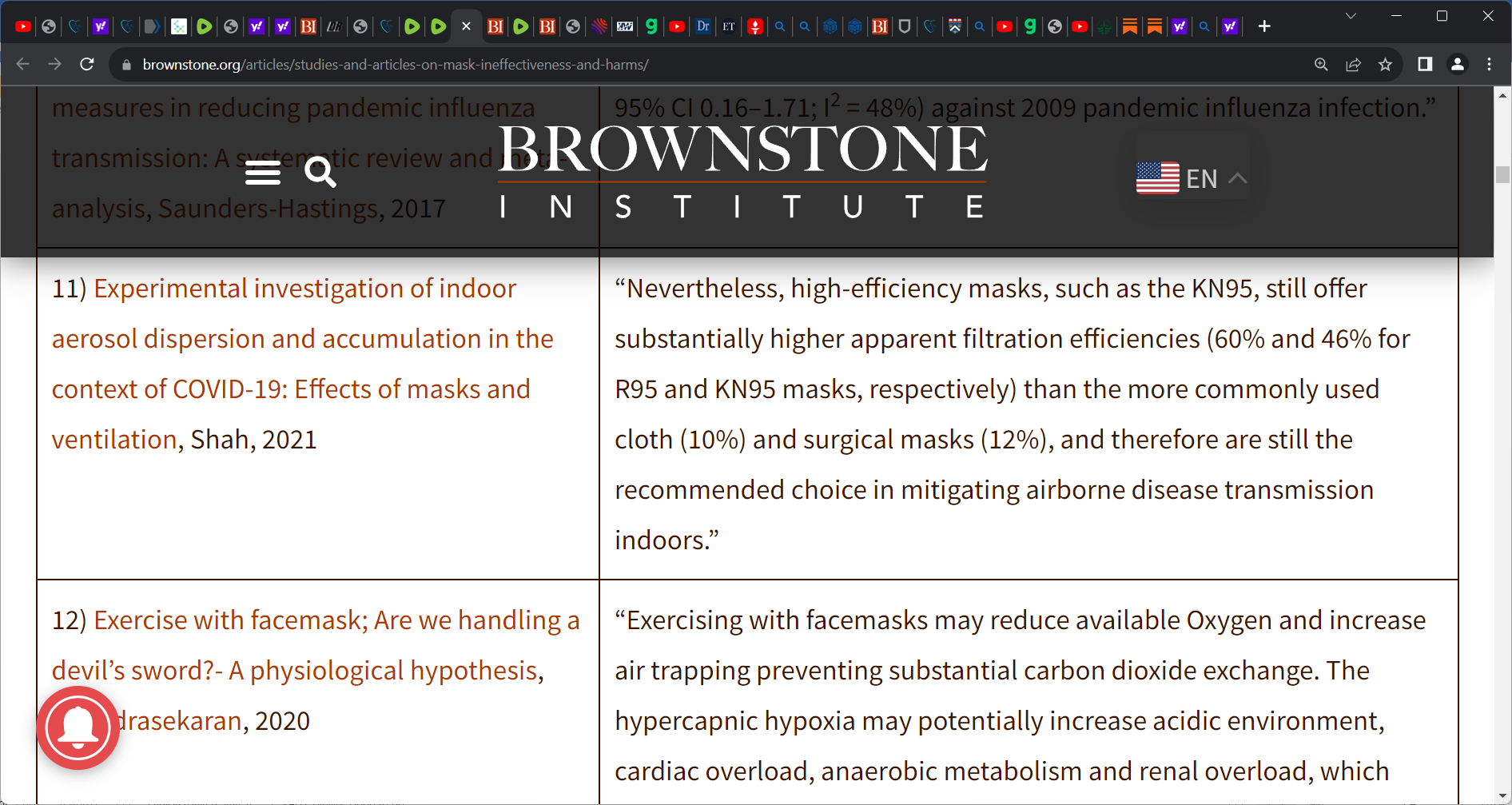1512x805 pixels.
Task: Open the Chrome profile avatar
Action: pyautogui.click(x=1458, y=64)
